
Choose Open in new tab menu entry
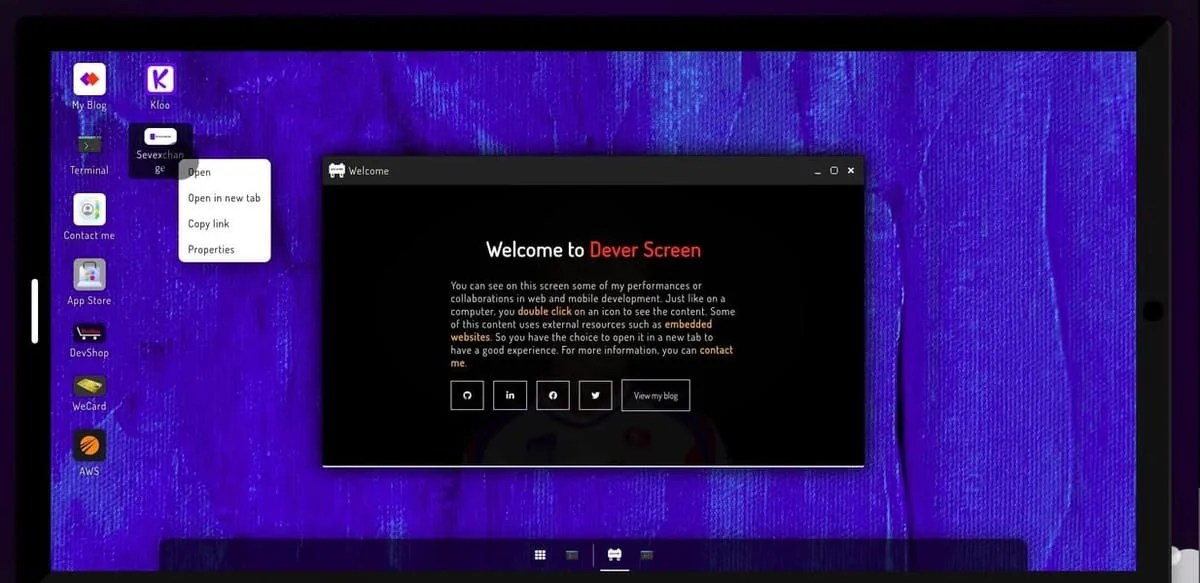(224, 198)
